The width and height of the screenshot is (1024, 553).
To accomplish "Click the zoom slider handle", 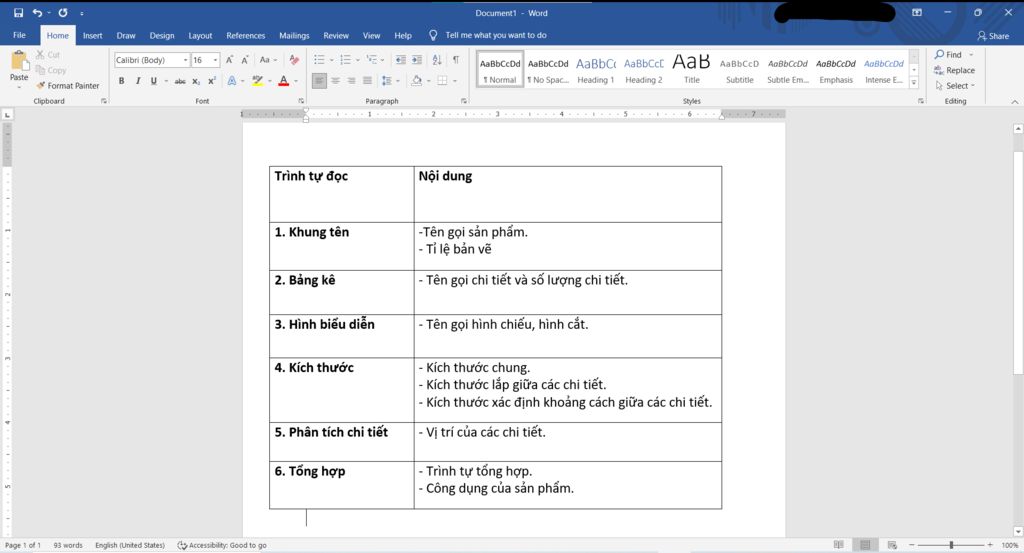I will pyautogui.click(x=952, y=545).
